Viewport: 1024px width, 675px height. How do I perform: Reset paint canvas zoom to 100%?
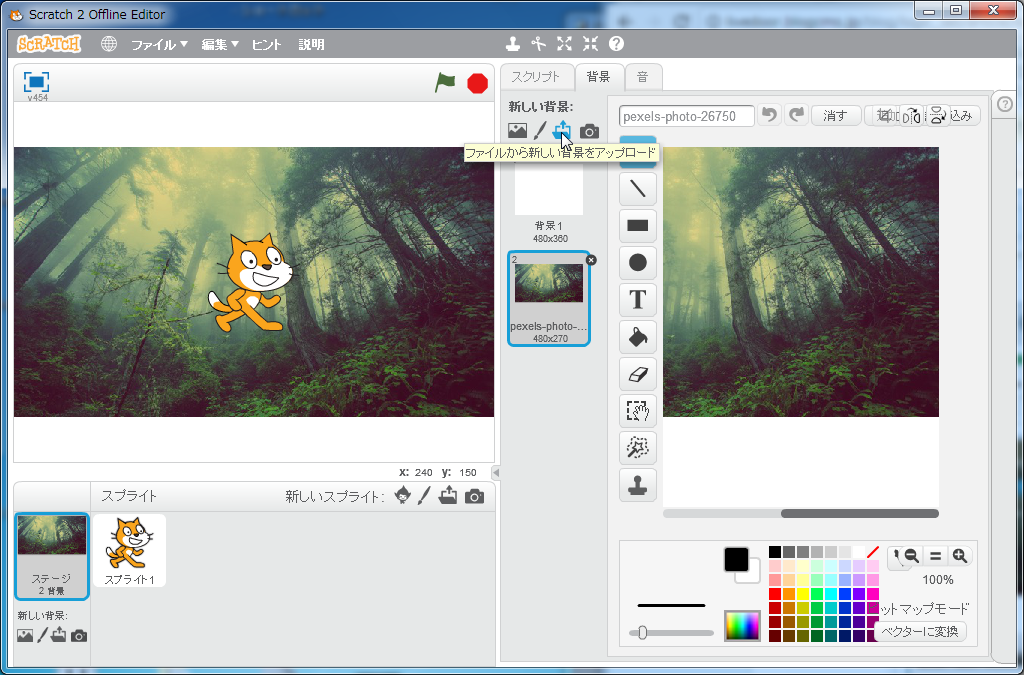935,556
